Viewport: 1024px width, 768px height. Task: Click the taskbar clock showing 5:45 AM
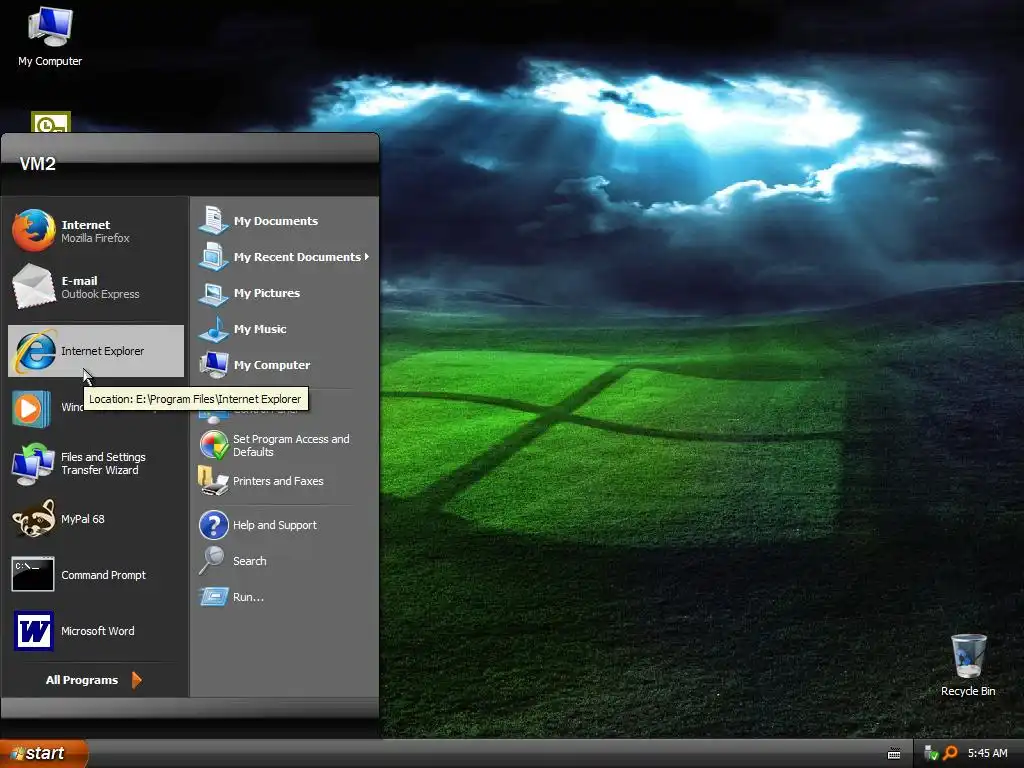987,753
